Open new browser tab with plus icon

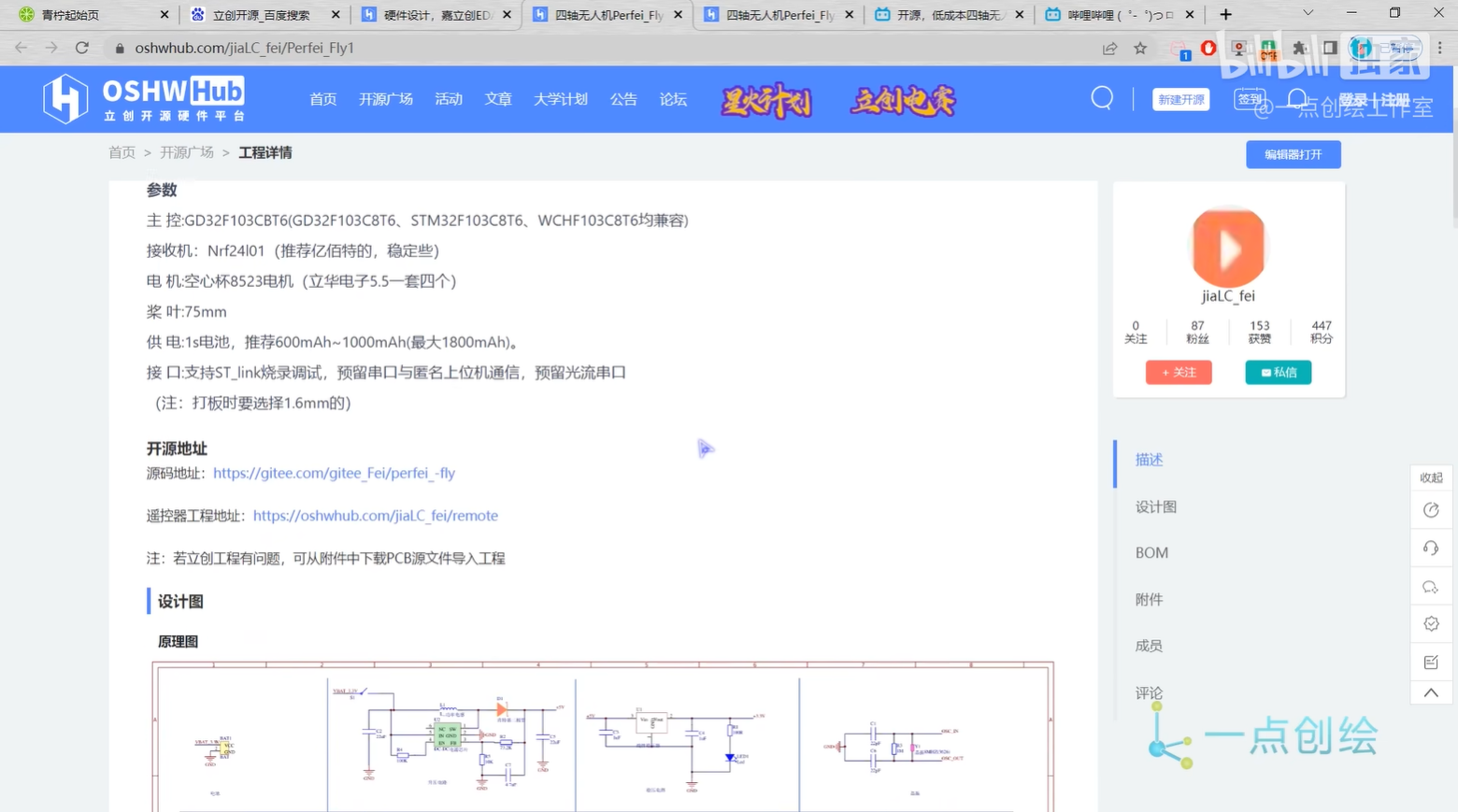point(1225,14)
